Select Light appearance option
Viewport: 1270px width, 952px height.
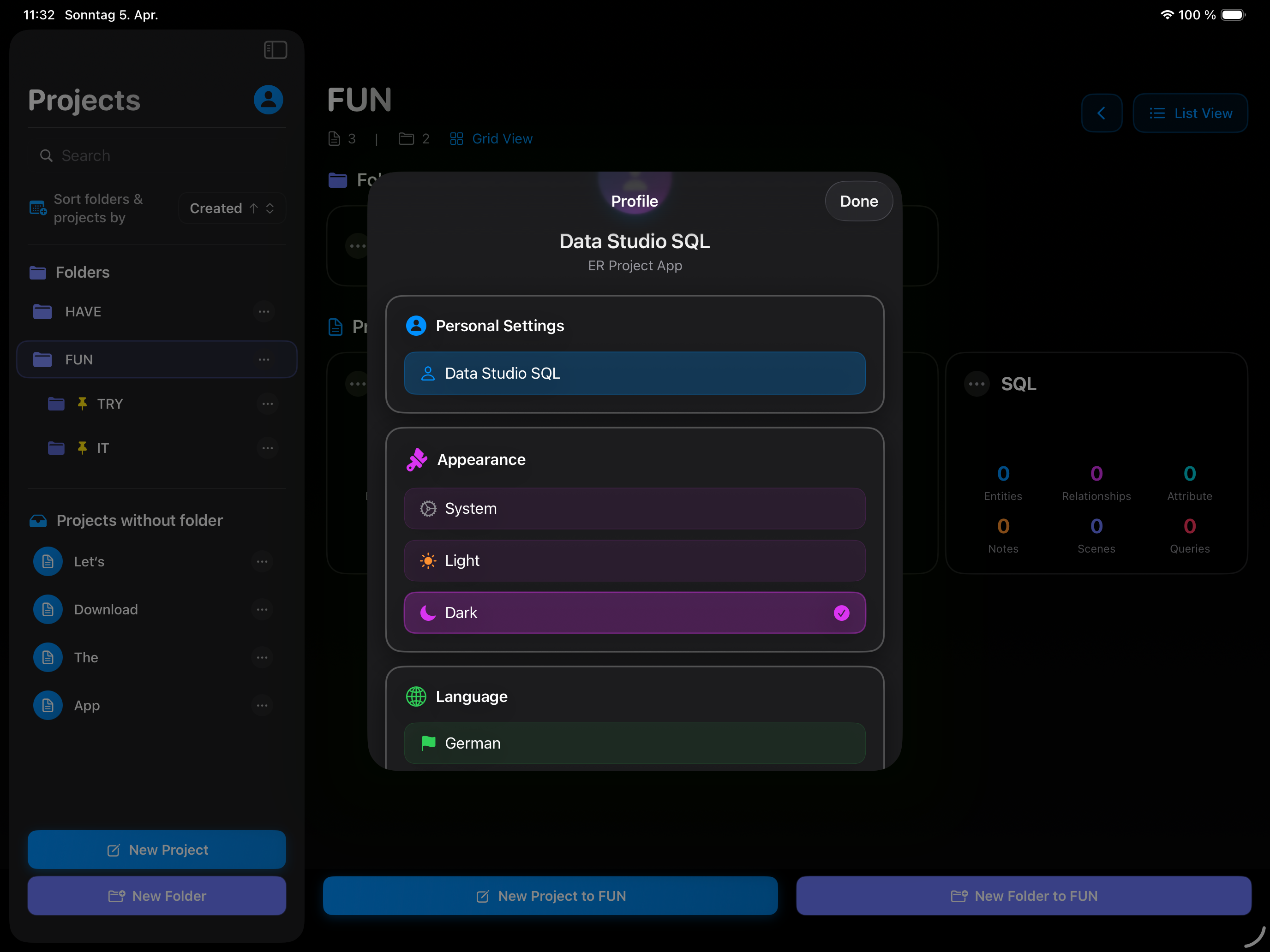635,561
